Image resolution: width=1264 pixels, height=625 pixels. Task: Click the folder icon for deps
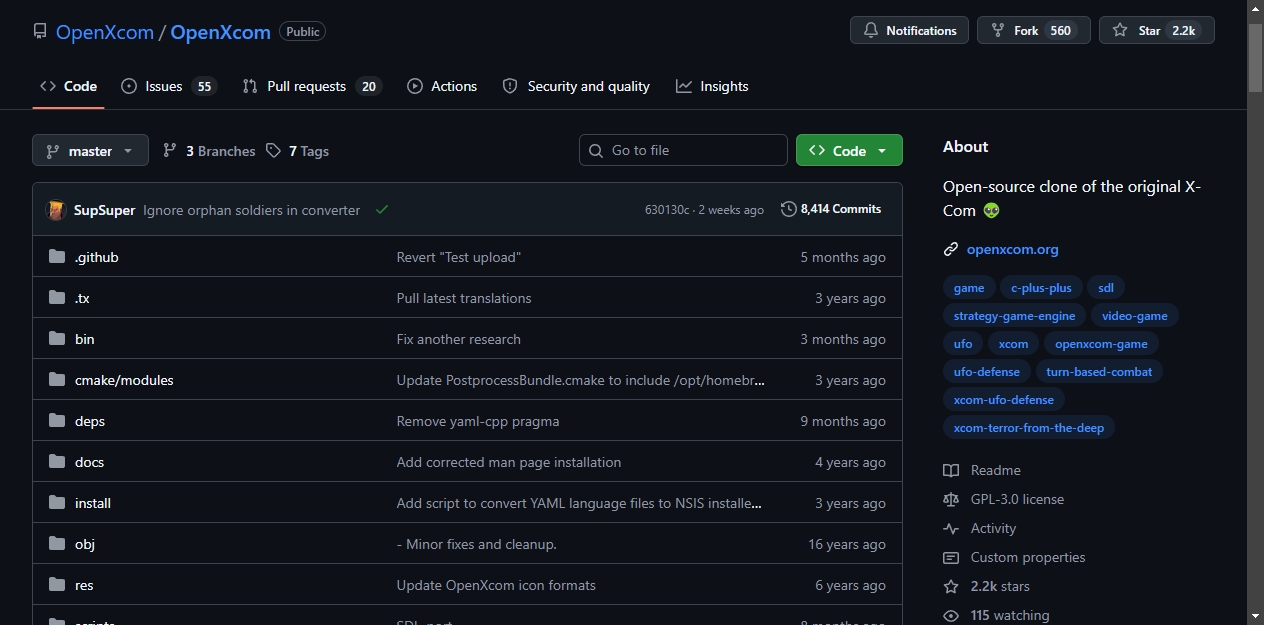tap(56, 421)
